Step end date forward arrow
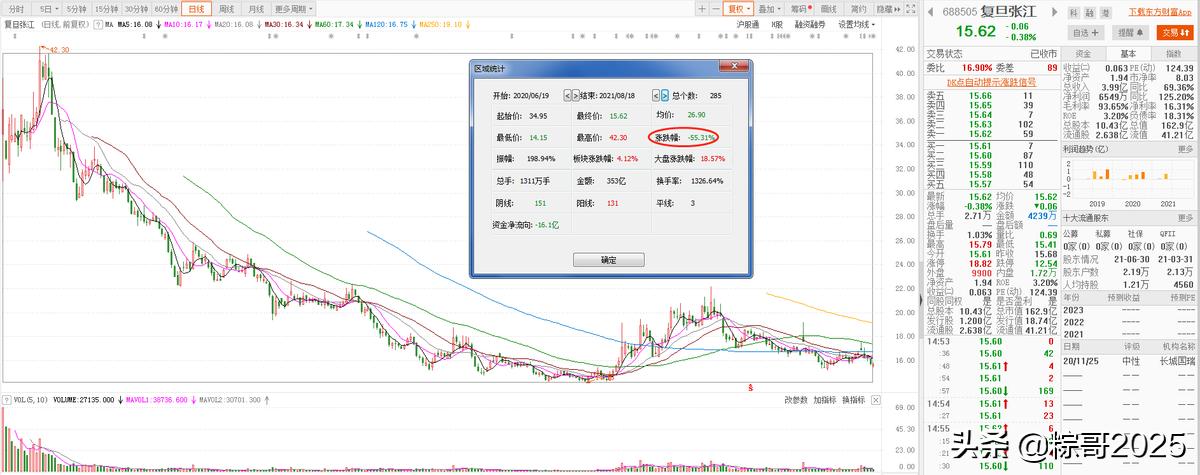This screenshot has width=1200, height=475. tap(665, 96)
